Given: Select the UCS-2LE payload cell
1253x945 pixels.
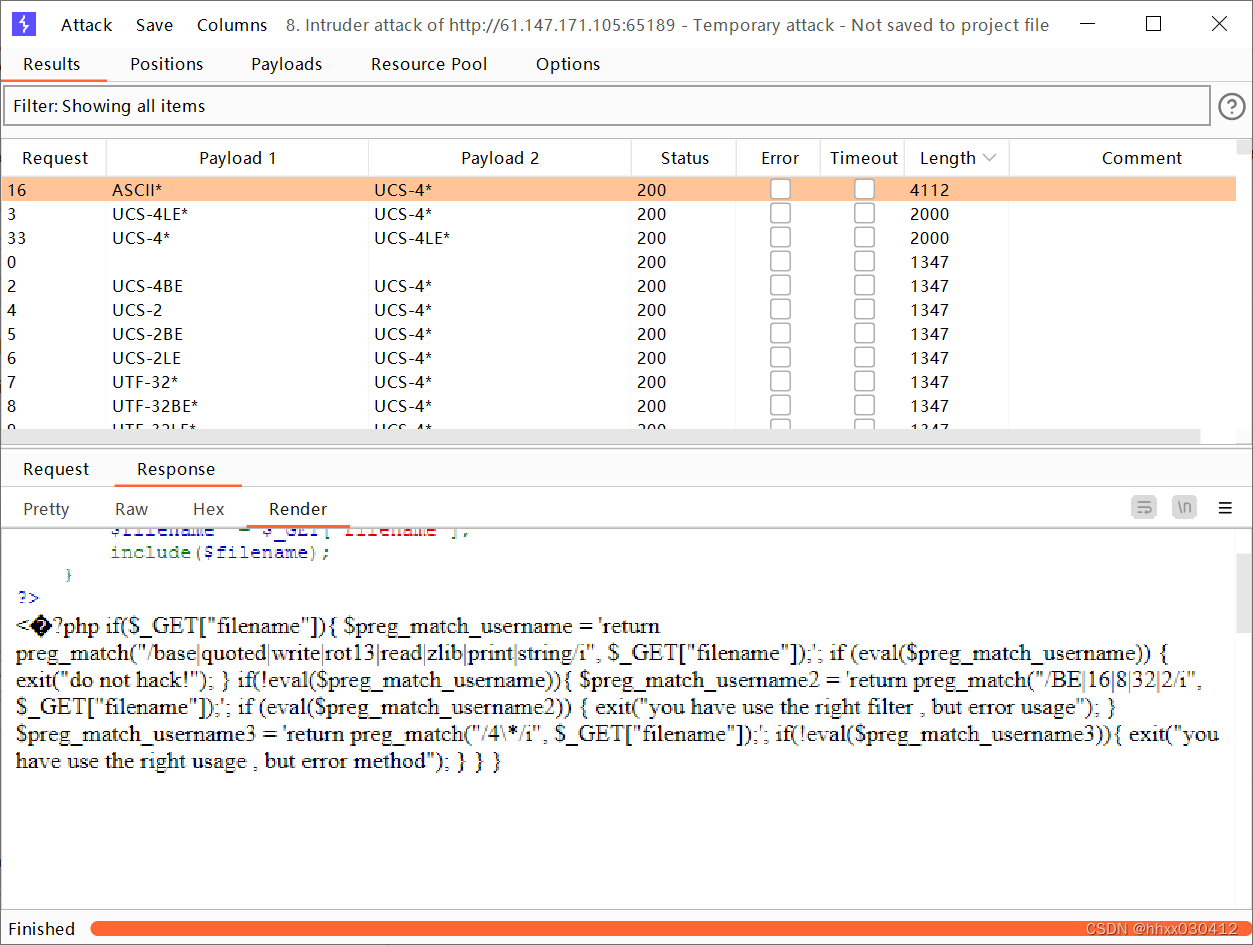Looking at the screenshot, I should pyautogui.click(x=238, y=357).
